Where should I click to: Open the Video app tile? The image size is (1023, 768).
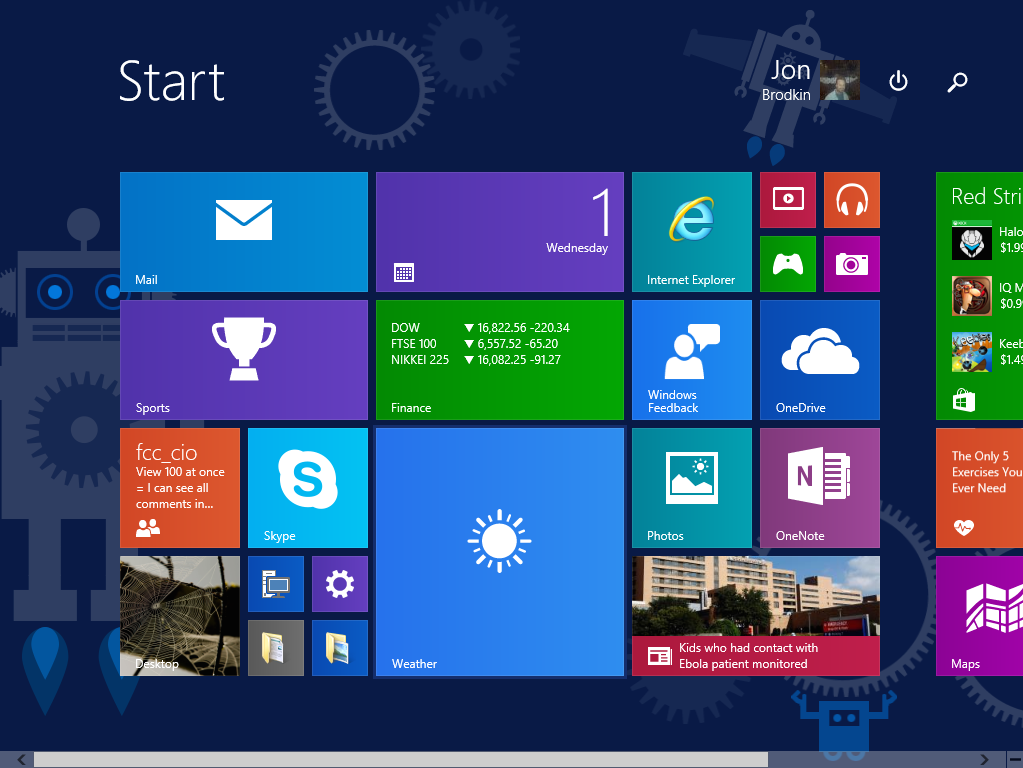pyautogui.click(x=787, y=199)
